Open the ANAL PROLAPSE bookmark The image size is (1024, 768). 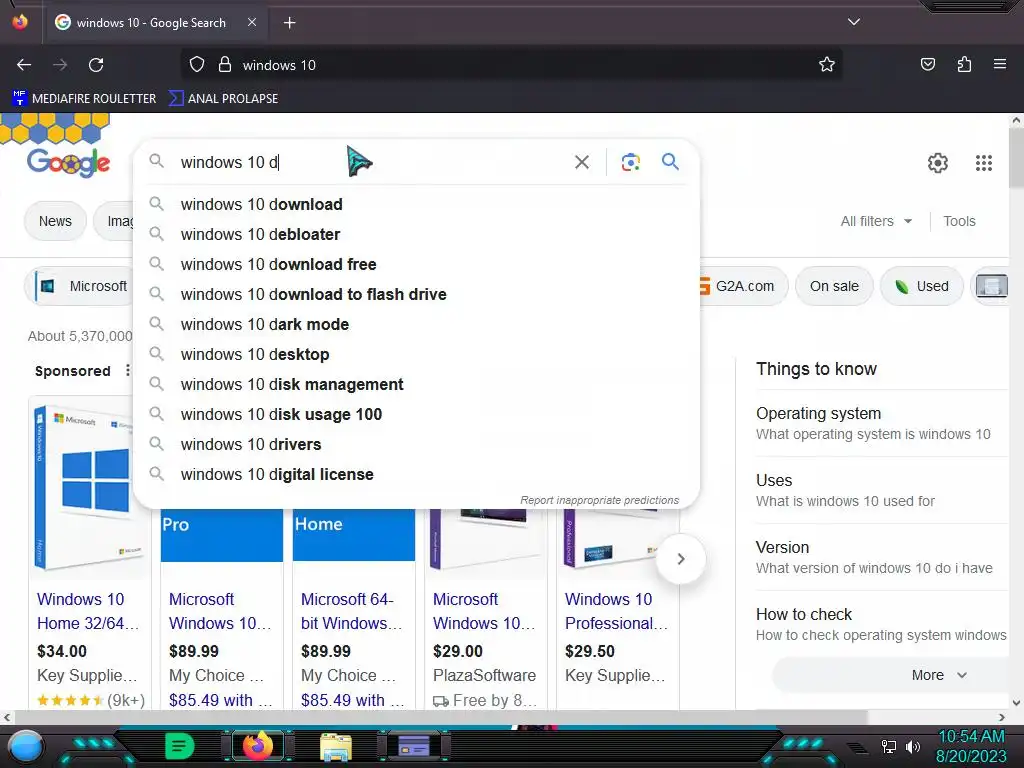click(223, 99)
